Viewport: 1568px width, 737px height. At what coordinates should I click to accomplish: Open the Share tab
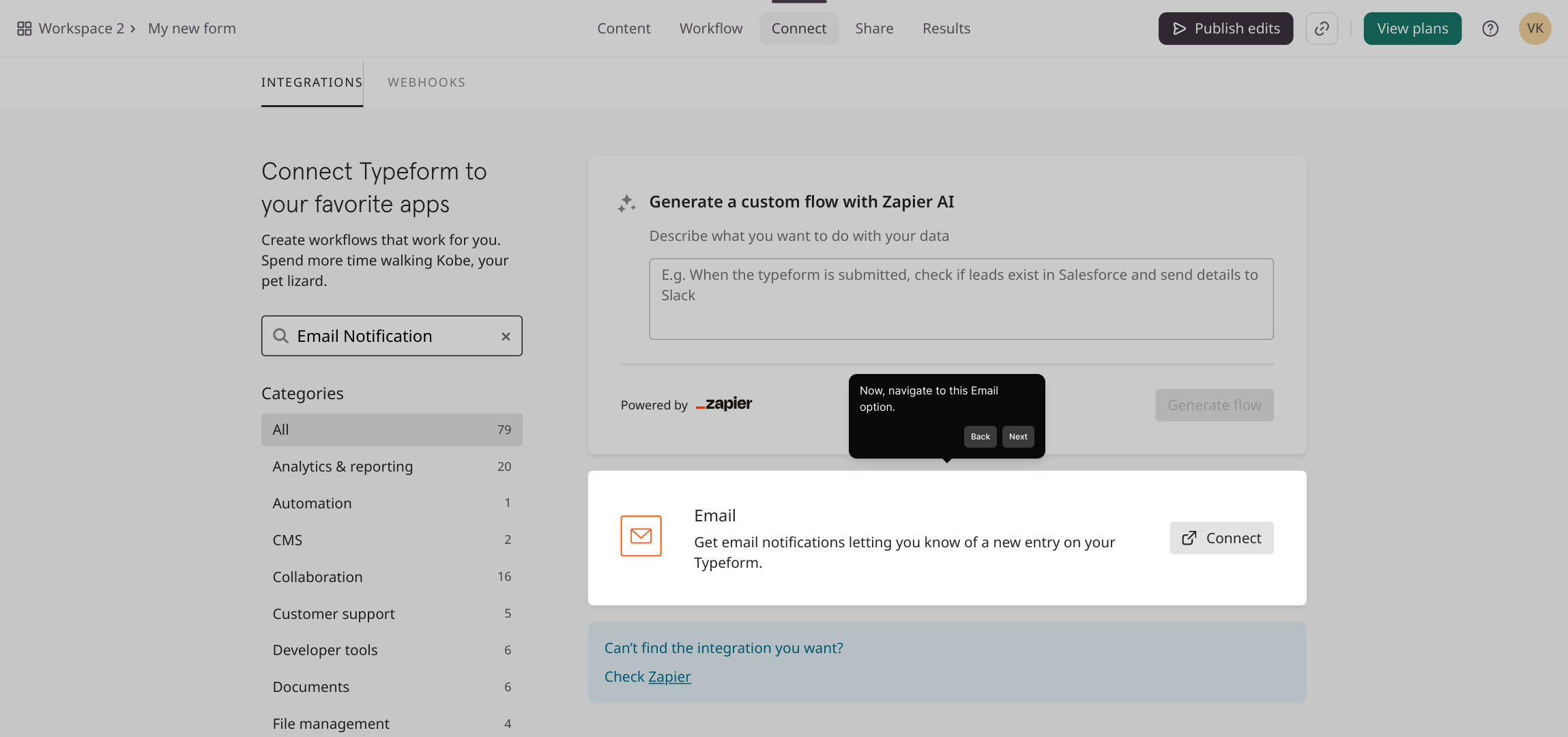point(874,29)
